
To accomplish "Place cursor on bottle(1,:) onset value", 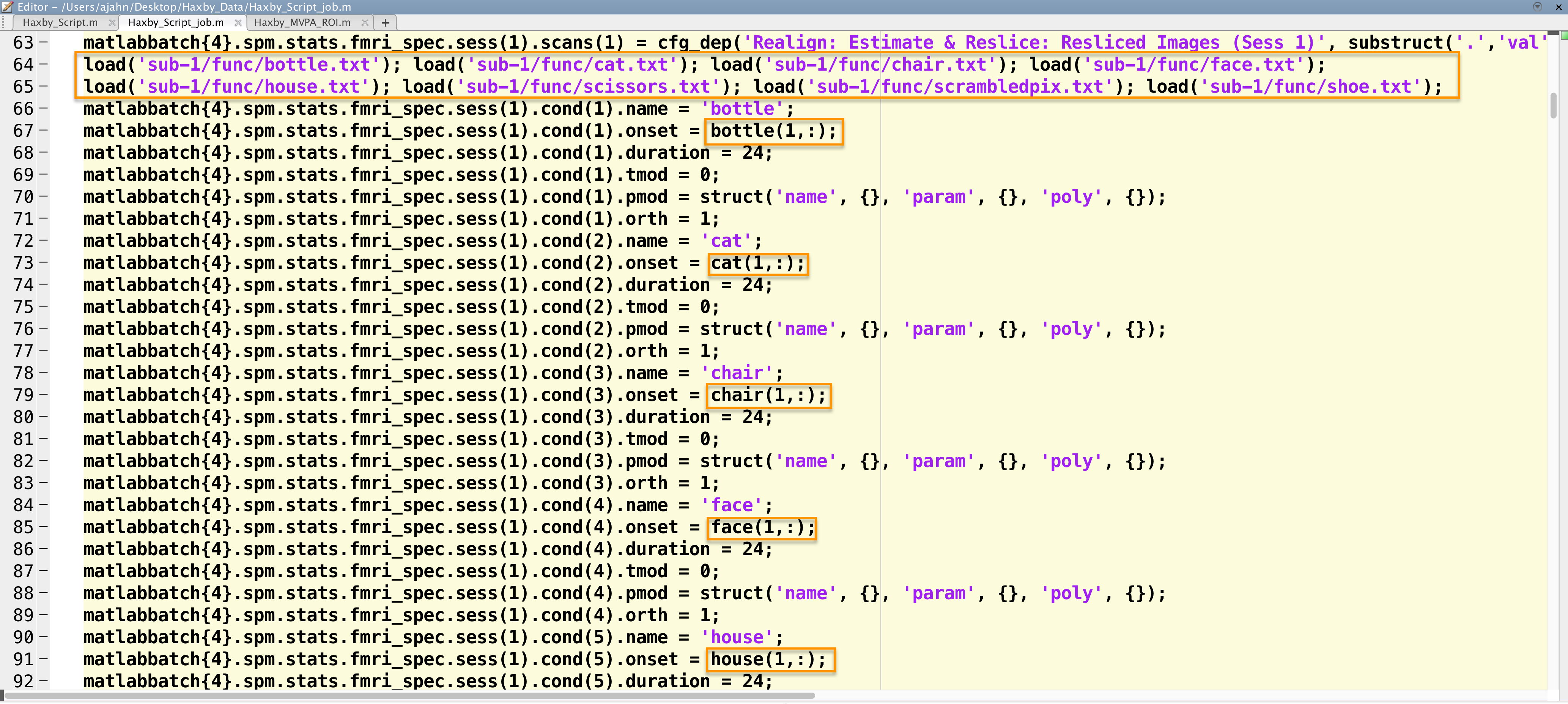I will (773, 131).
